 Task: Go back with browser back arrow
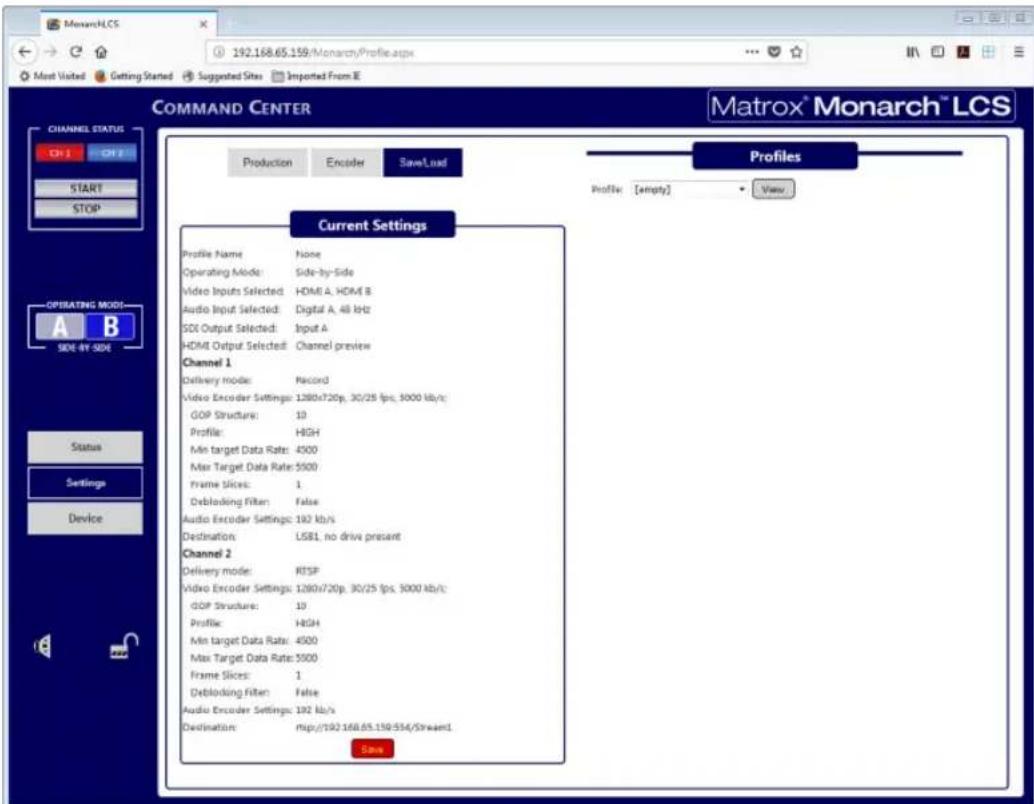25,51
